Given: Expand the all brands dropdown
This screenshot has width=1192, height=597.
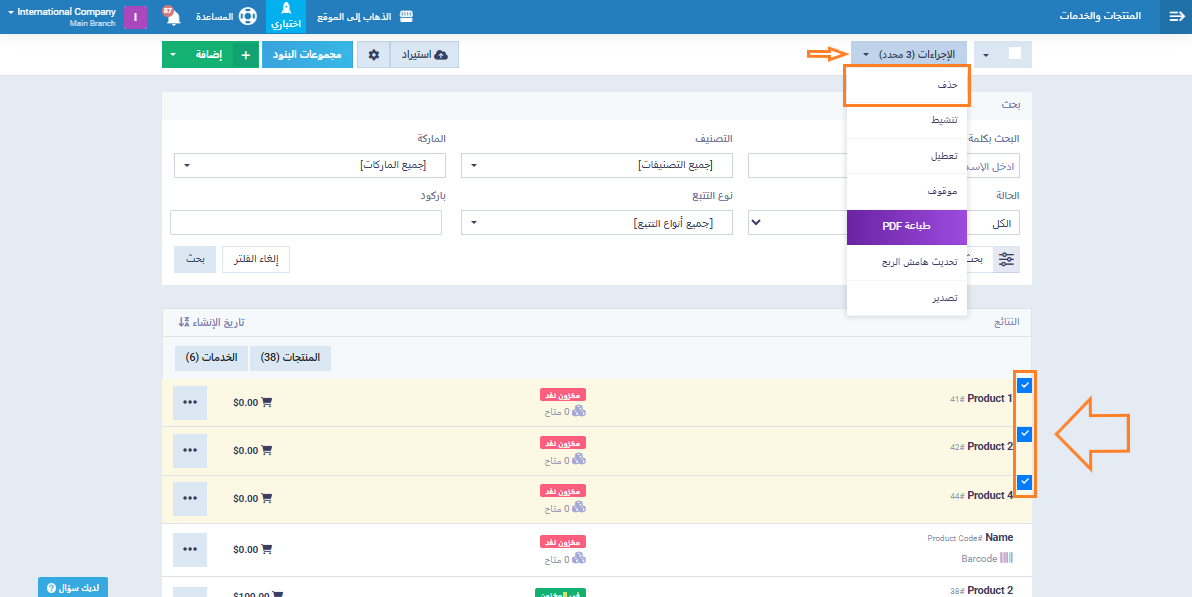Looking at the screenshot, I should [x=308, y=165].
